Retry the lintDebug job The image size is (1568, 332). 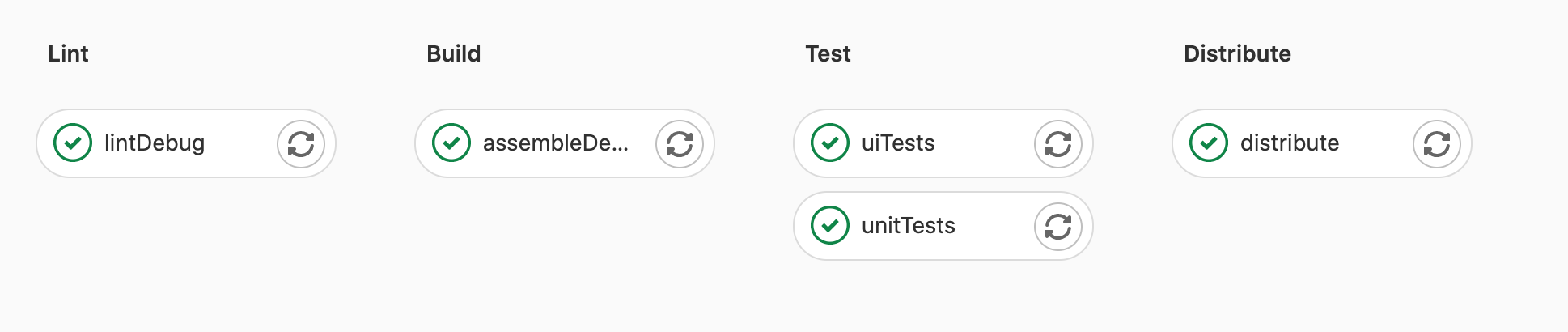301,144
